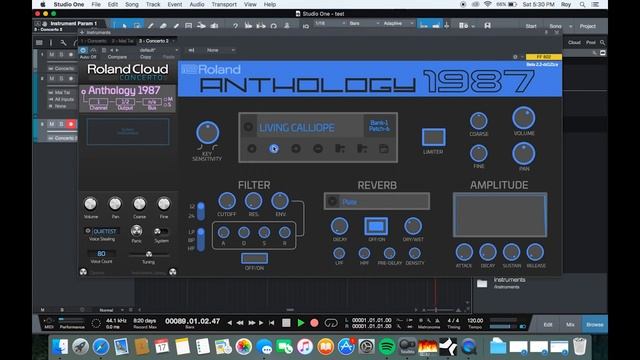The width and height of the screenshot is (640, 360).
Task: Switch the LP/BP/HP filter type selector
Action: (x=201, y=239)
